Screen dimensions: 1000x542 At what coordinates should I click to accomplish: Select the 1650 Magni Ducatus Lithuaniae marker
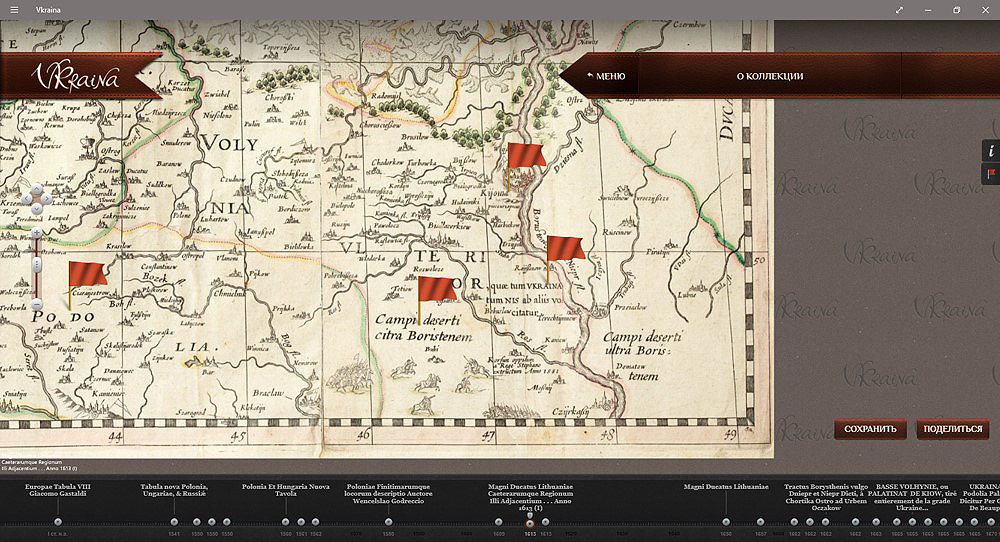[726, 522]
